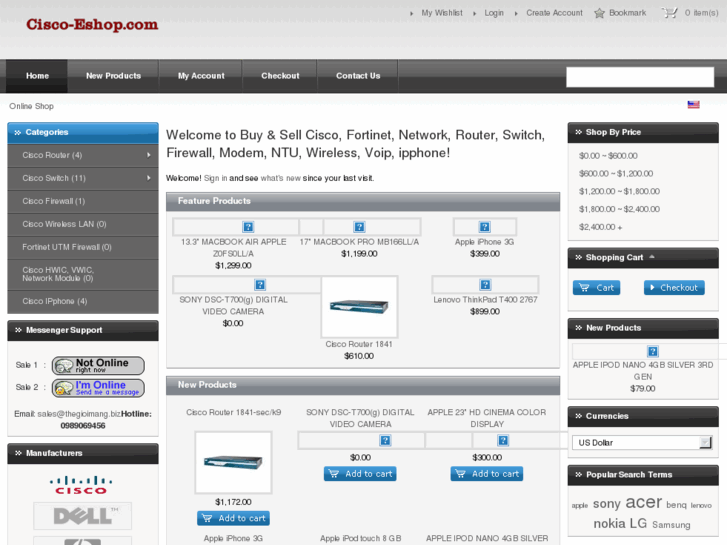Viewport: 727px width, 545px height.
Task: Filter by price $0.00 ~ $600.00
Action: point(608,156)
